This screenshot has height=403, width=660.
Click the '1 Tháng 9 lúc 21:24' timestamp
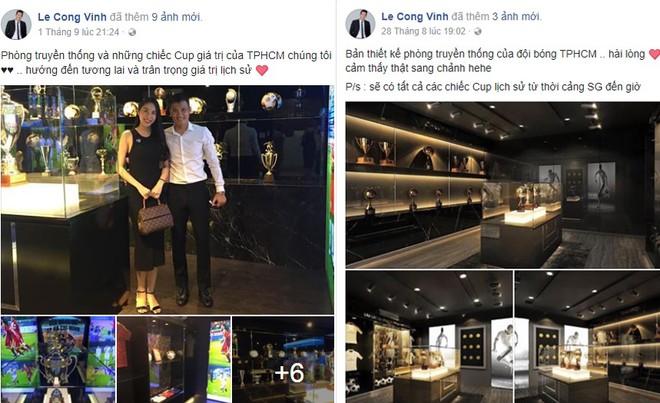click(x=79, y=32)
